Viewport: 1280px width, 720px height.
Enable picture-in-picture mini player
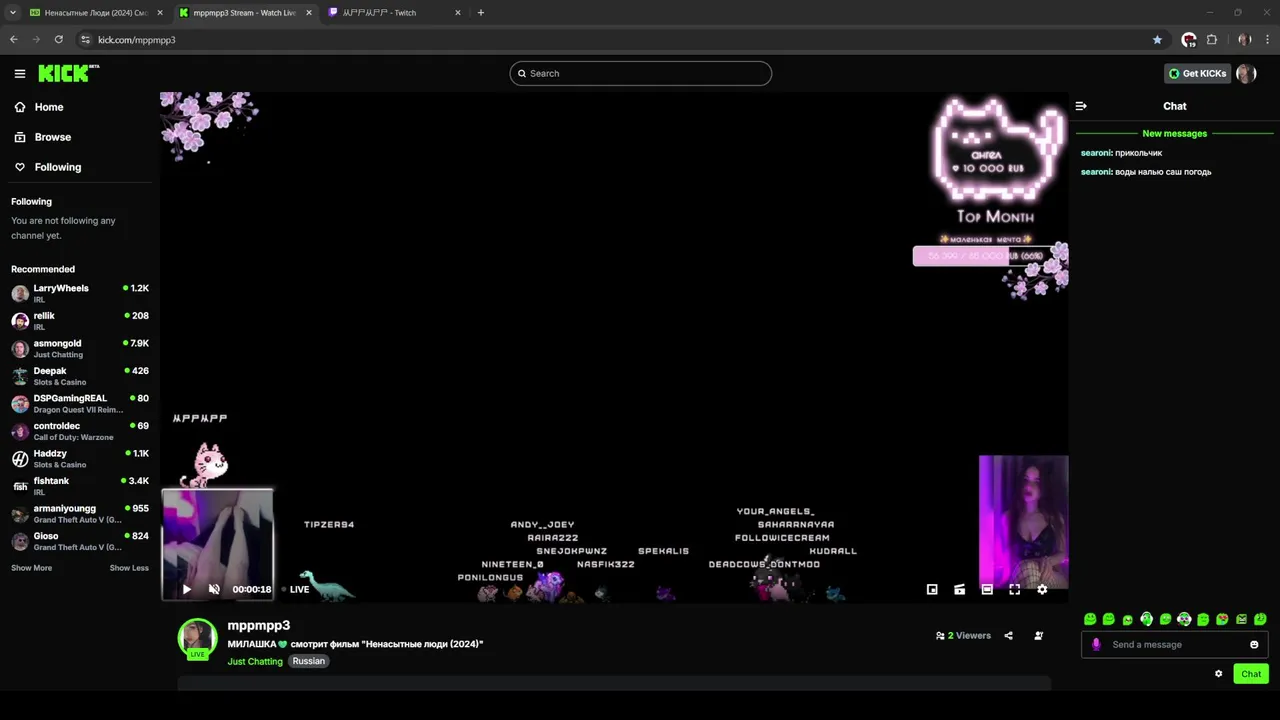point(932,589)
